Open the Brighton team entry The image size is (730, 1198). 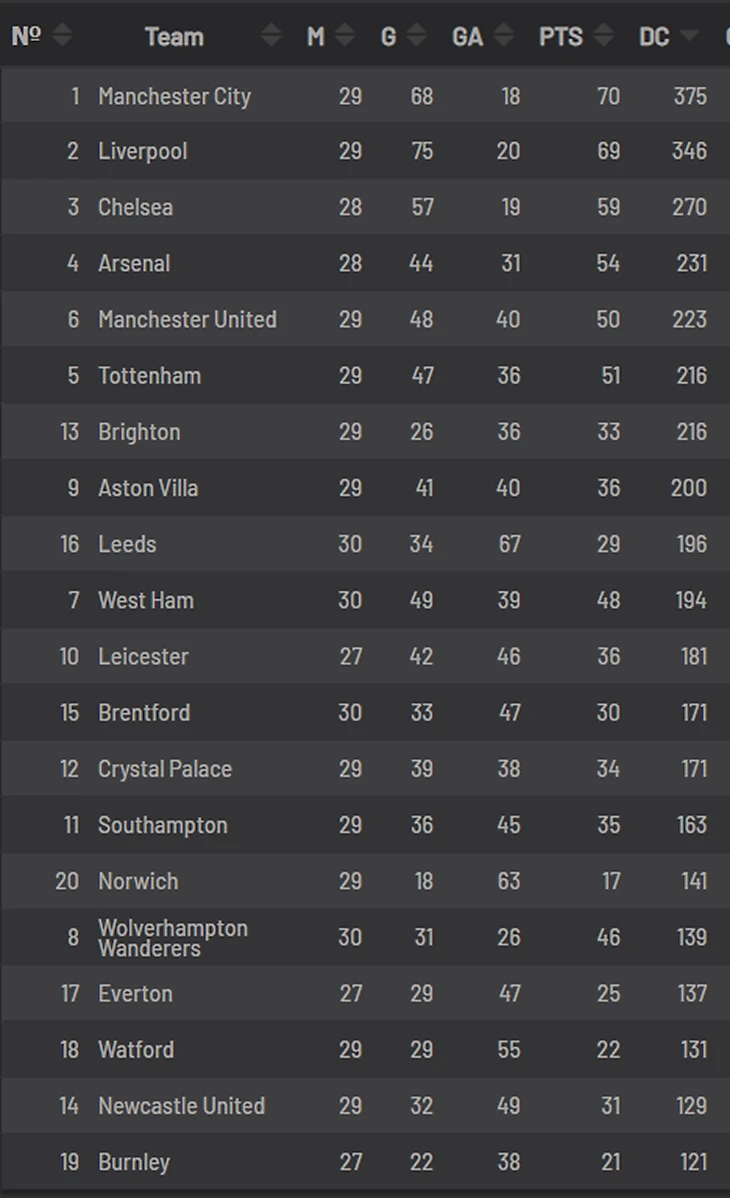coord(139,432)
